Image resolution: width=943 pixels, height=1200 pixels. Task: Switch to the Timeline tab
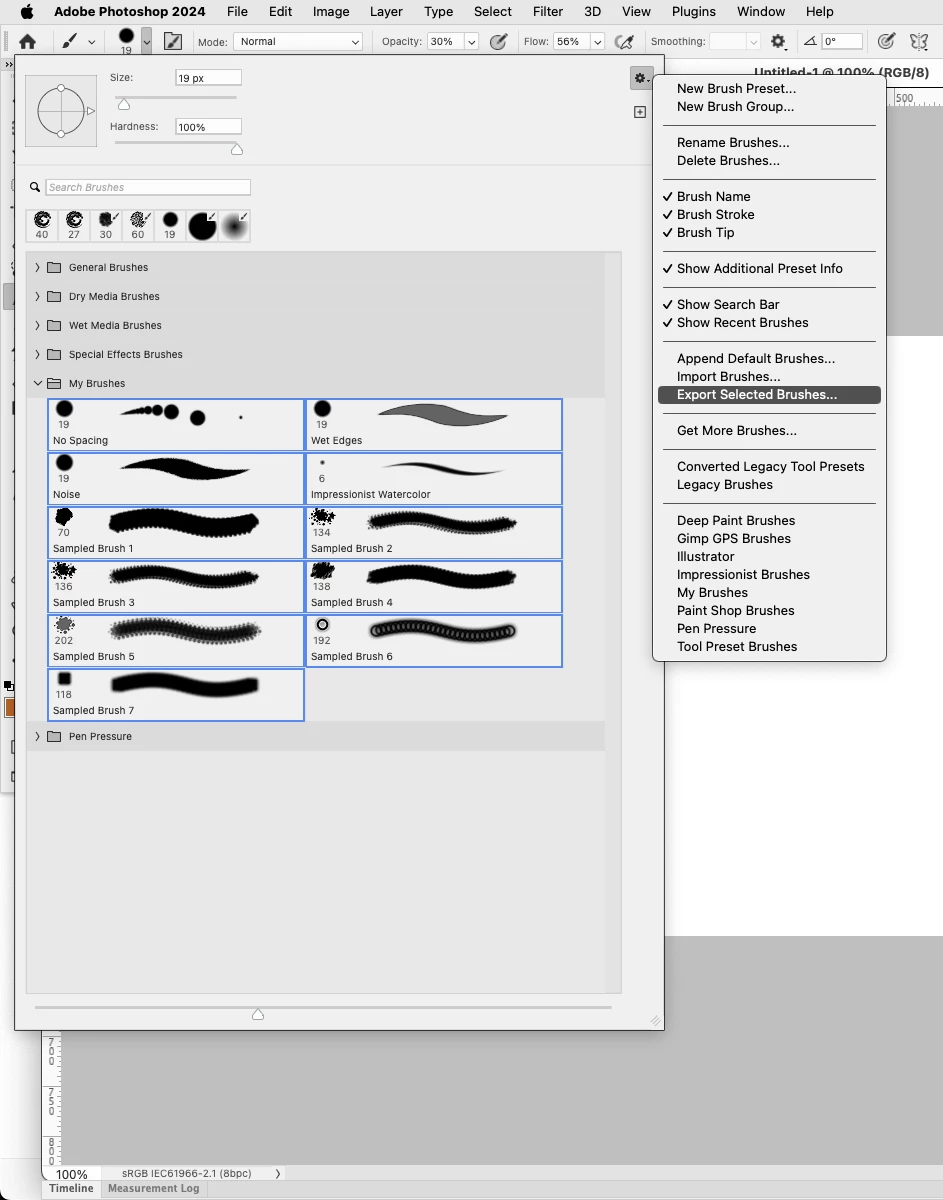pyautogui.click(x=71, y=1189)
